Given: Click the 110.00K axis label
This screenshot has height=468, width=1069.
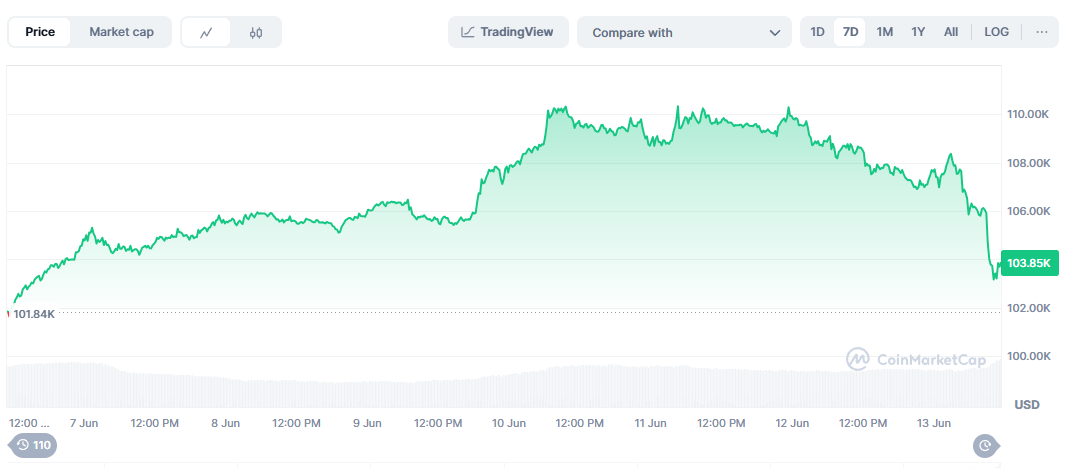Looking at the screenshot, I should coord(1028,115).
